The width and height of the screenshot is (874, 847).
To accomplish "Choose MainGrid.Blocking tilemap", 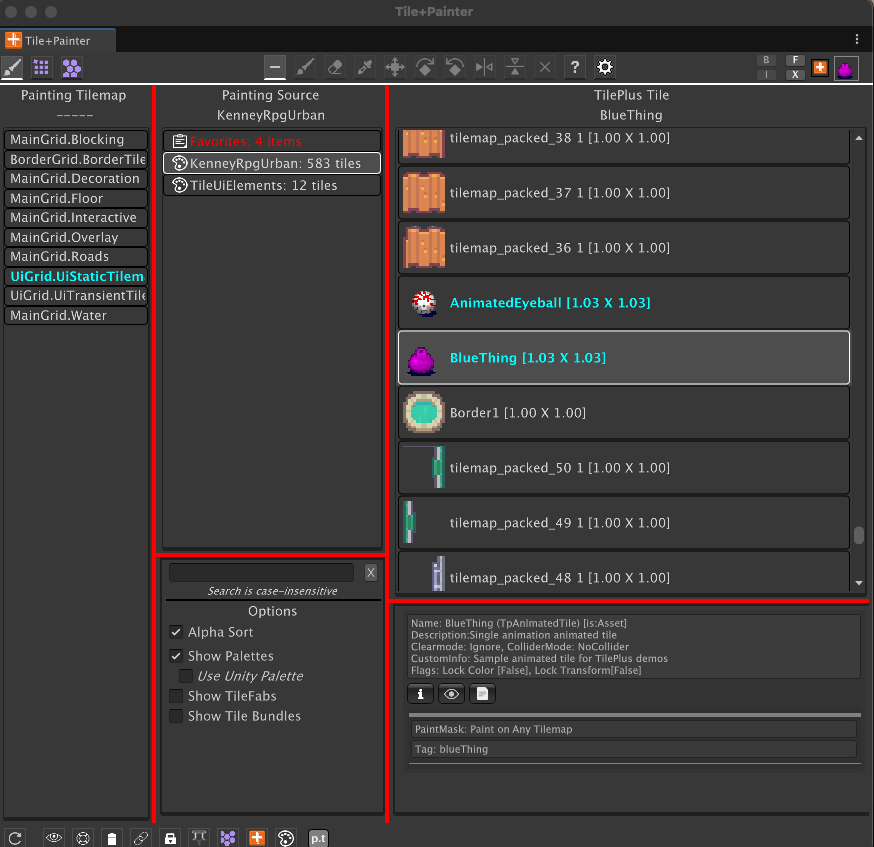I will point(76,139).
